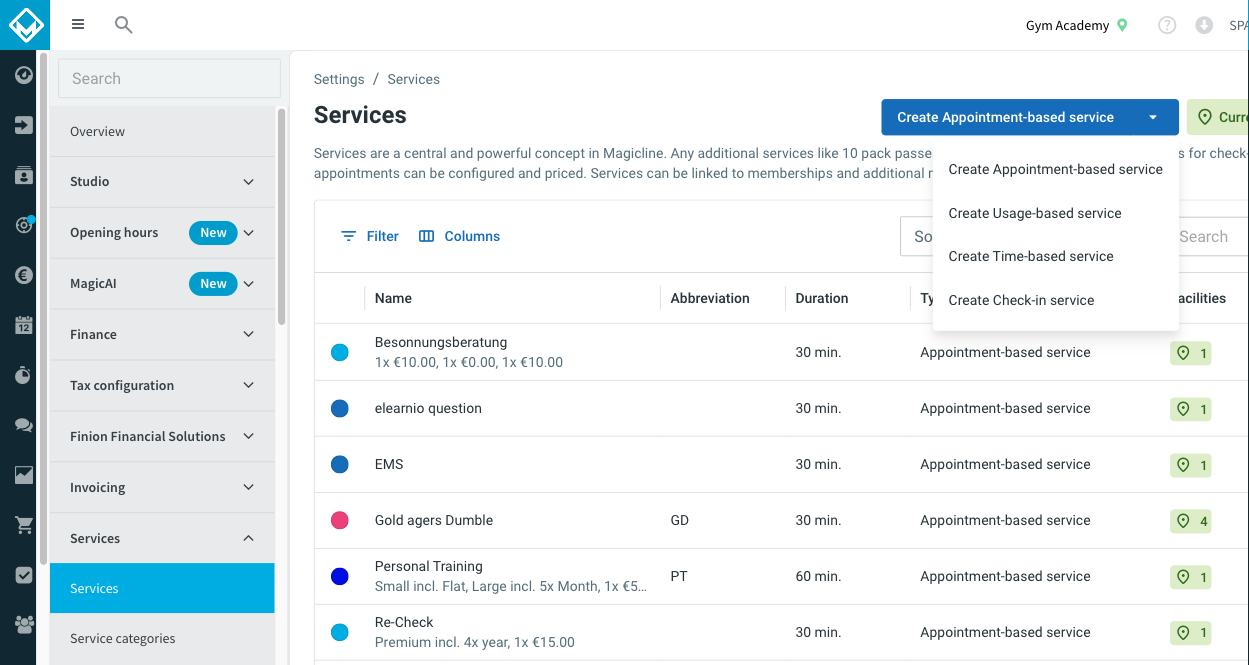The image size is (1249, 665).
Task: Open the people group icon in sidebar
Action: click(x=24, y=625)
